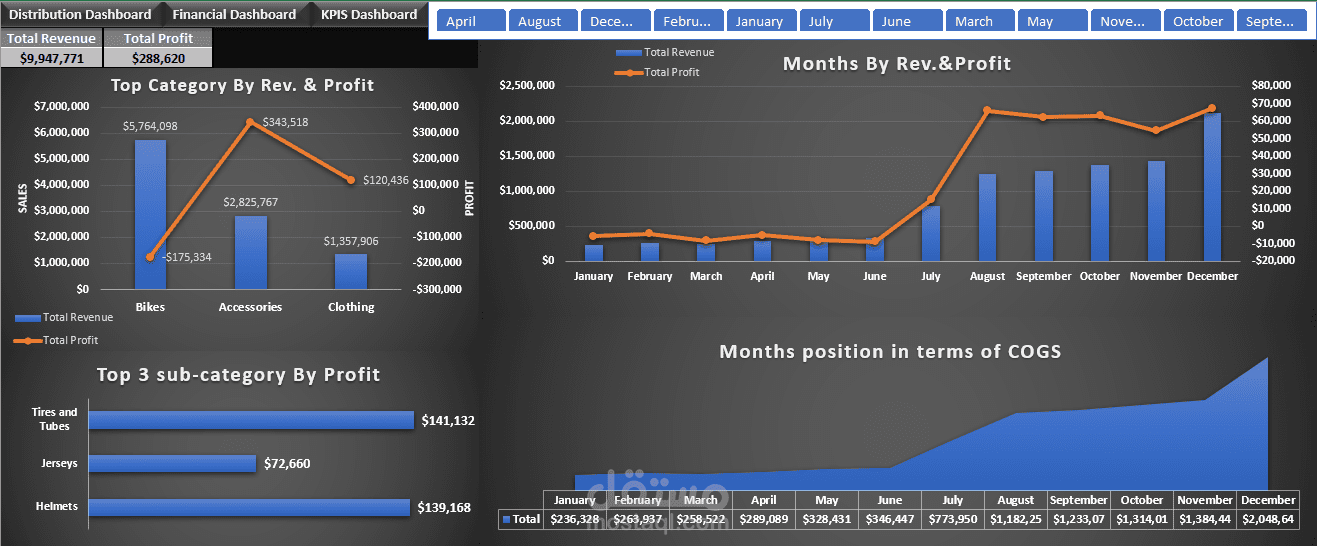This screenshot has height=546, width=1317.
Task: Click the Total Revenue value $9,947,771
Action: (52, 58)
